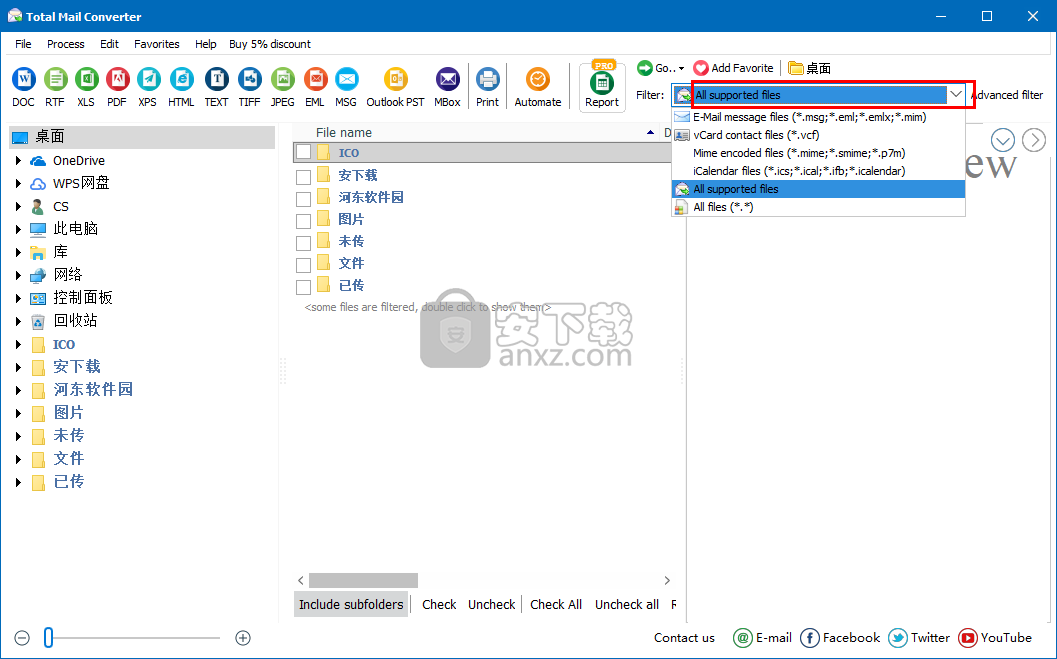
Task: Open the Process menu
Action: (65, 44)
